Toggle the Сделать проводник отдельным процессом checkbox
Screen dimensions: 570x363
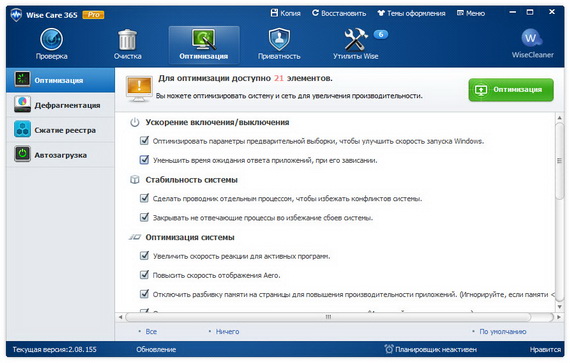[144, 198]
